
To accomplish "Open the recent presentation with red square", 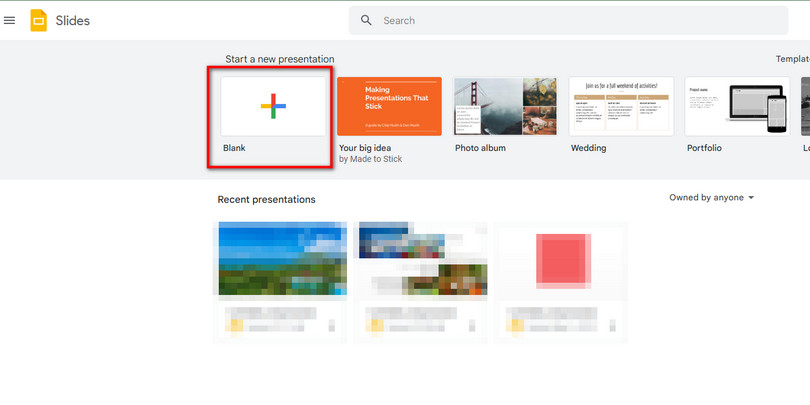I will (561, 259).
